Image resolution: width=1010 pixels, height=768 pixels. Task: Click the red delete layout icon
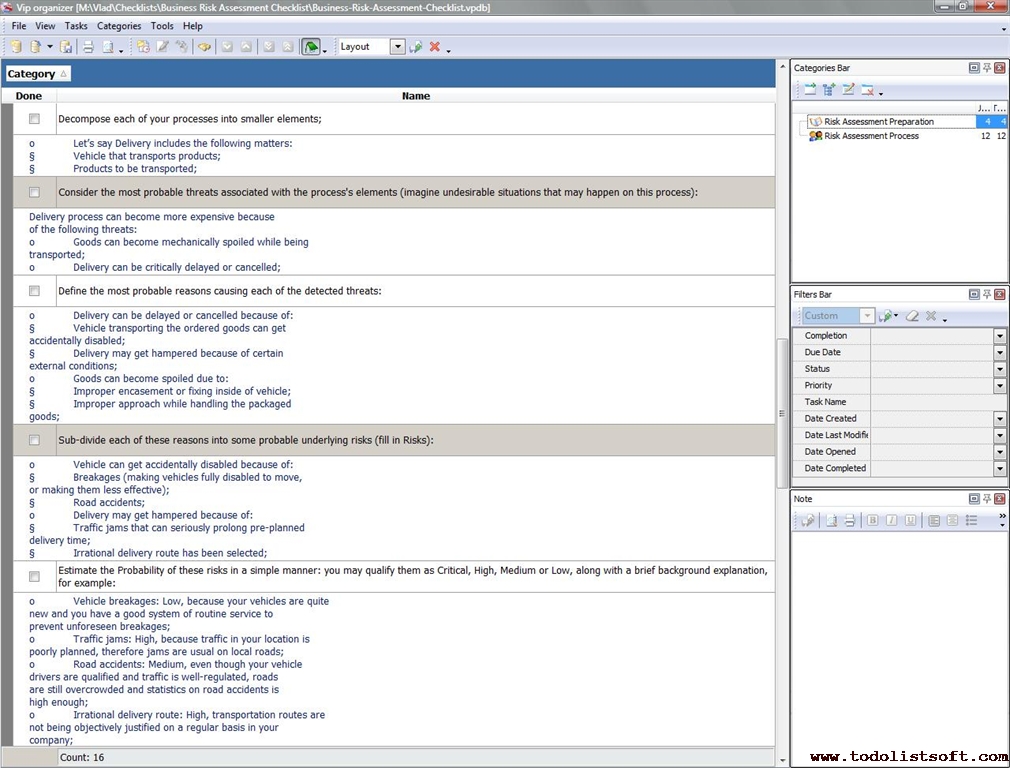click(x=435, y=47)
